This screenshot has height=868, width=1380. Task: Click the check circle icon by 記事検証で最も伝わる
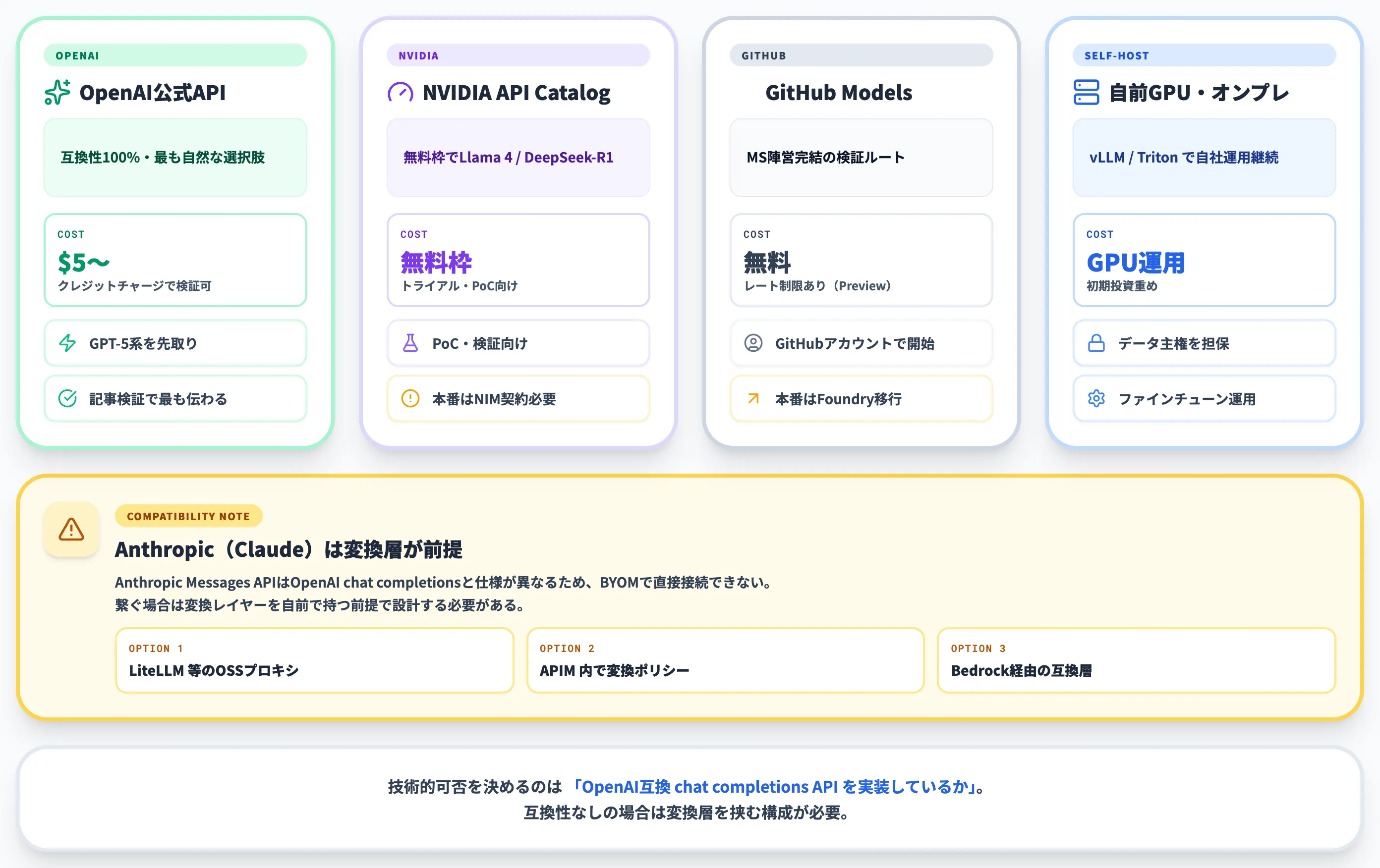point(67,398)
